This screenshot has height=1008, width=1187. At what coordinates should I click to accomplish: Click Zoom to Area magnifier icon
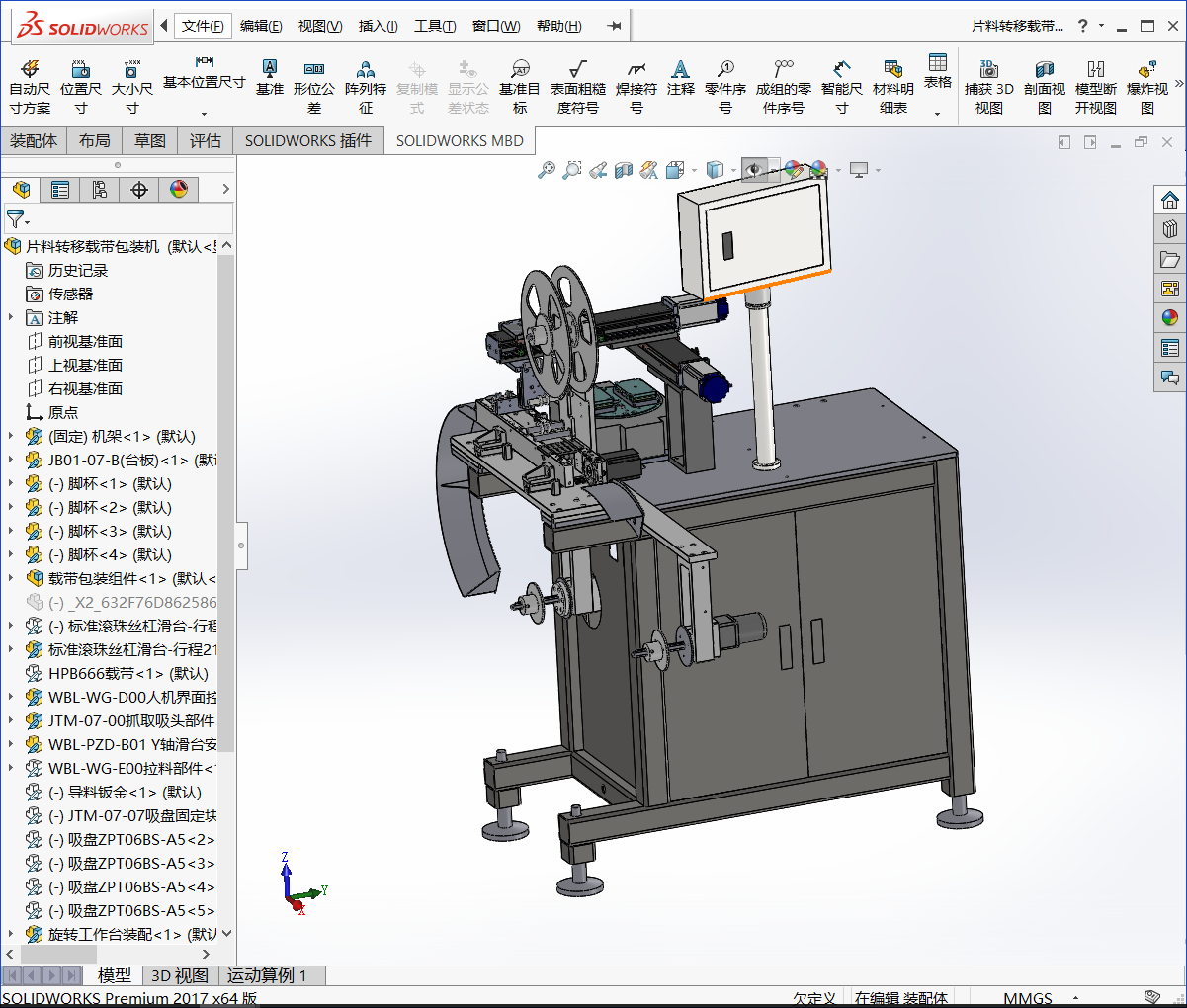coord(572,170)
